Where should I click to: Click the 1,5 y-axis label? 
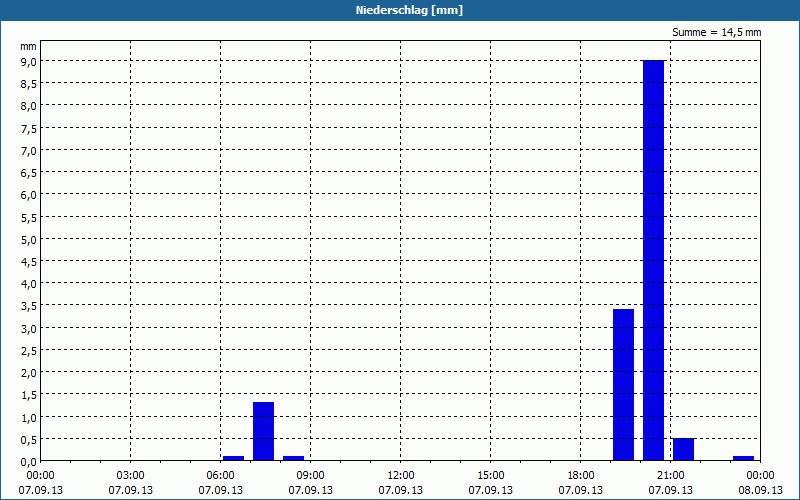pyautogui.click(x=28, y=395)
